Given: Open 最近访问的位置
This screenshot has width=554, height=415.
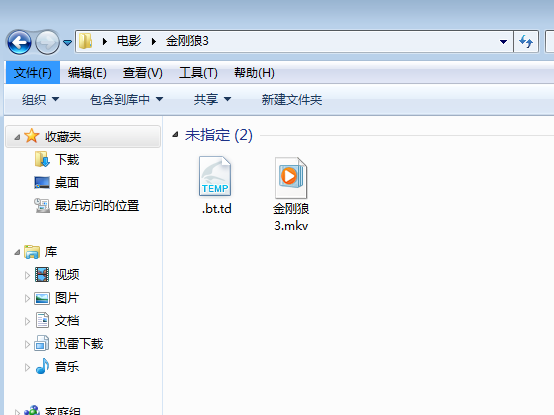Looking at the screenshot, I should (97, 206).
